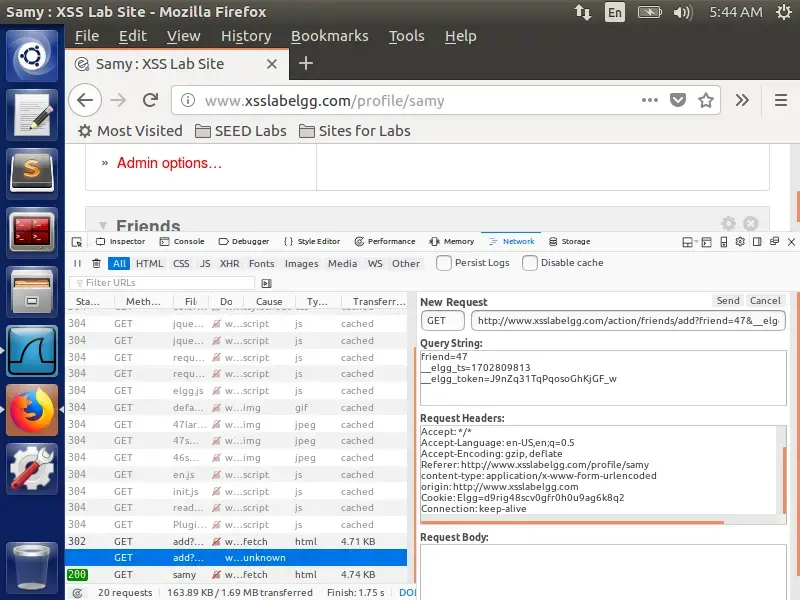The image size is (800, 600).
Task: Click the new request URL field
Action: point(628,320)
